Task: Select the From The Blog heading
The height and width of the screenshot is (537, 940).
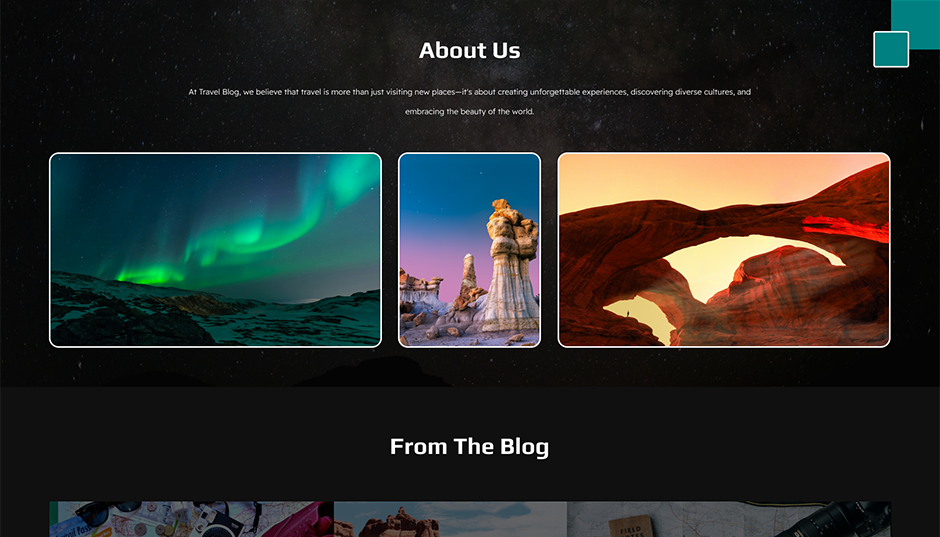Action: click(469, 447)
